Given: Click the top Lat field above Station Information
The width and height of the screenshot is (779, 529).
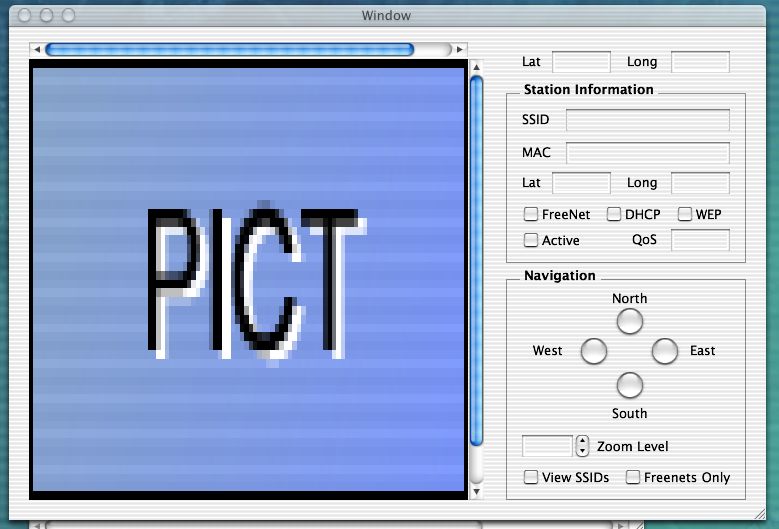Looking at the screenshot, I should (x=581, y=62).
